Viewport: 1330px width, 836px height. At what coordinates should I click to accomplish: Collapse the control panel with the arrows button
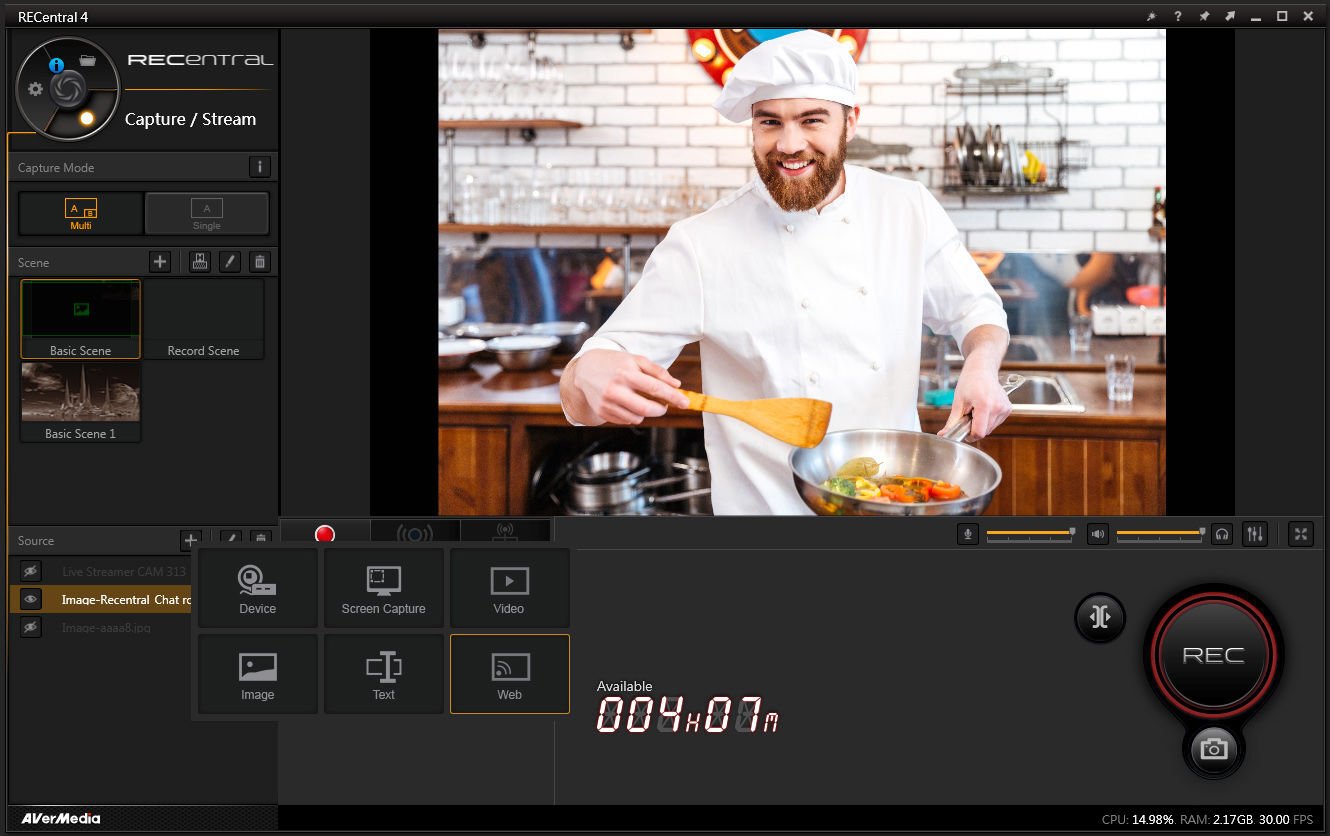(x=1100, y=617)
